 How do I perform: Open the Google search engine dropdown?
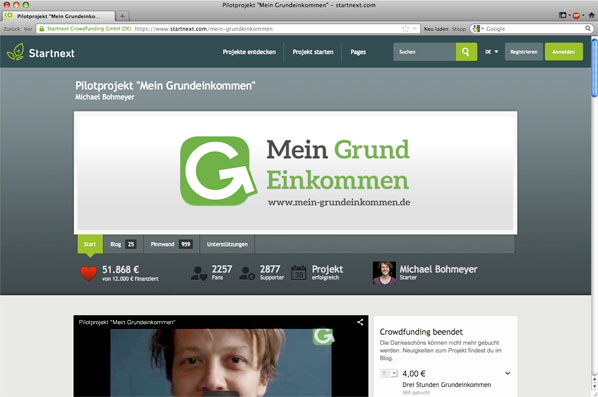(x=477, y=29)
